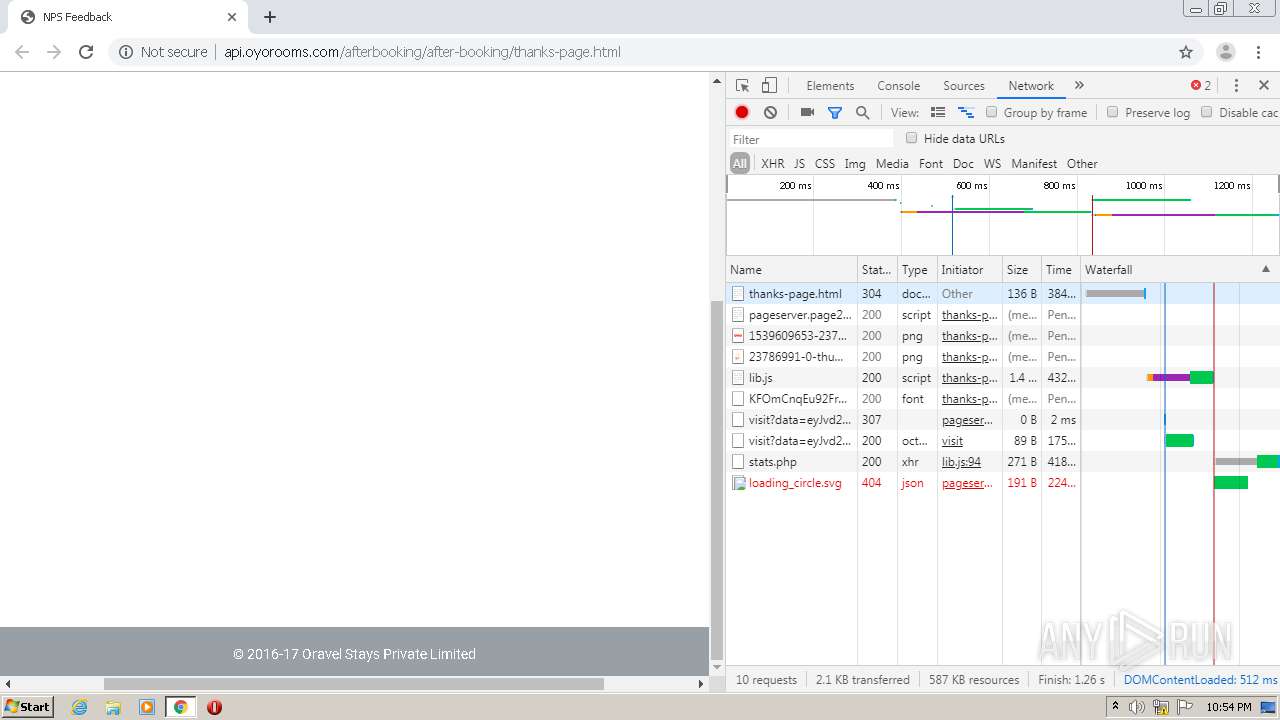Check Hide data URLs

click(911, 138)
